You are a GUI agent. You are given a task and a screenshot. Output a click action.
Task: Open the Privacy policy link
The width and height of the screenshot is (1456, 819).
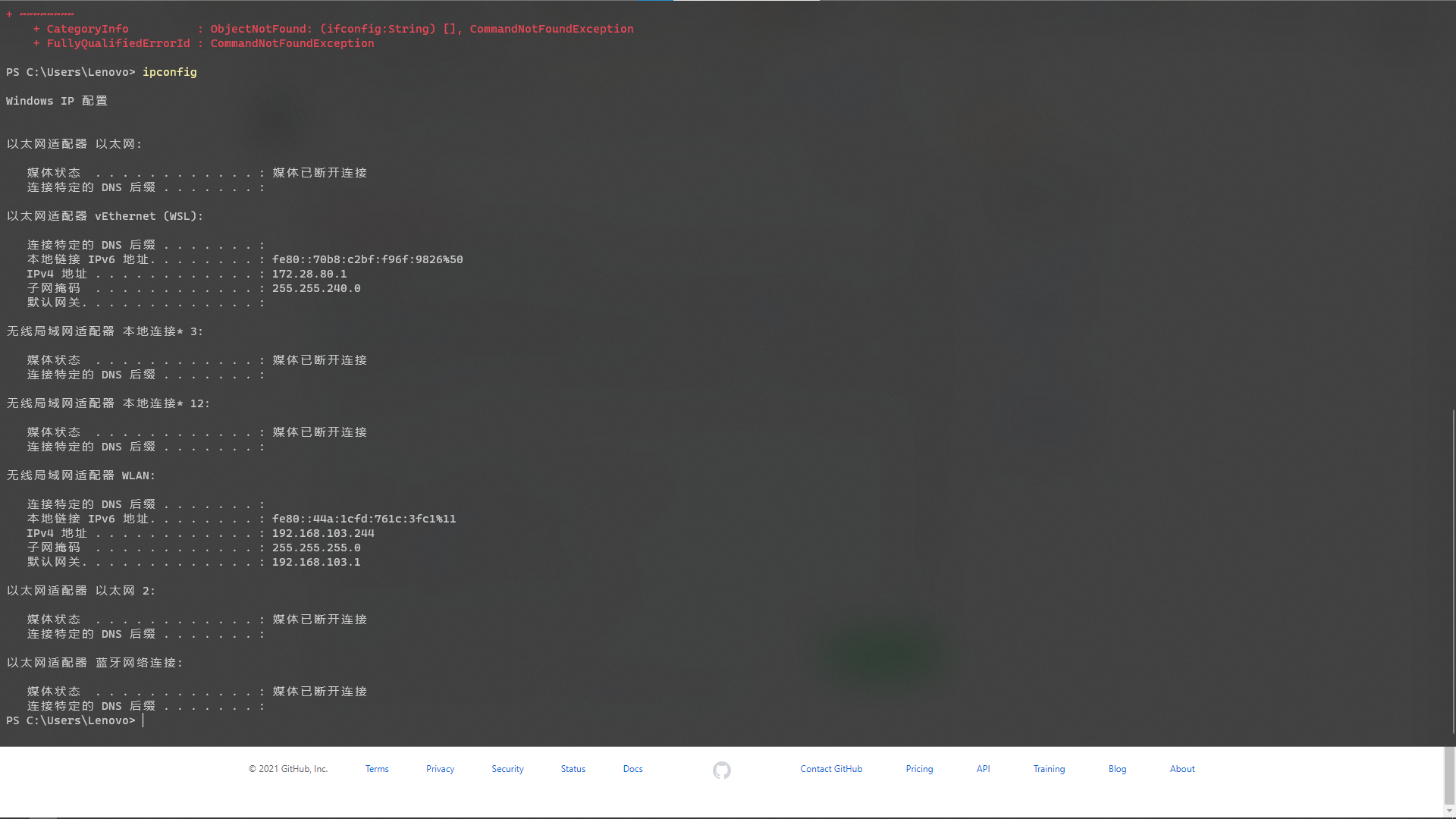click(x=440, y=768)
